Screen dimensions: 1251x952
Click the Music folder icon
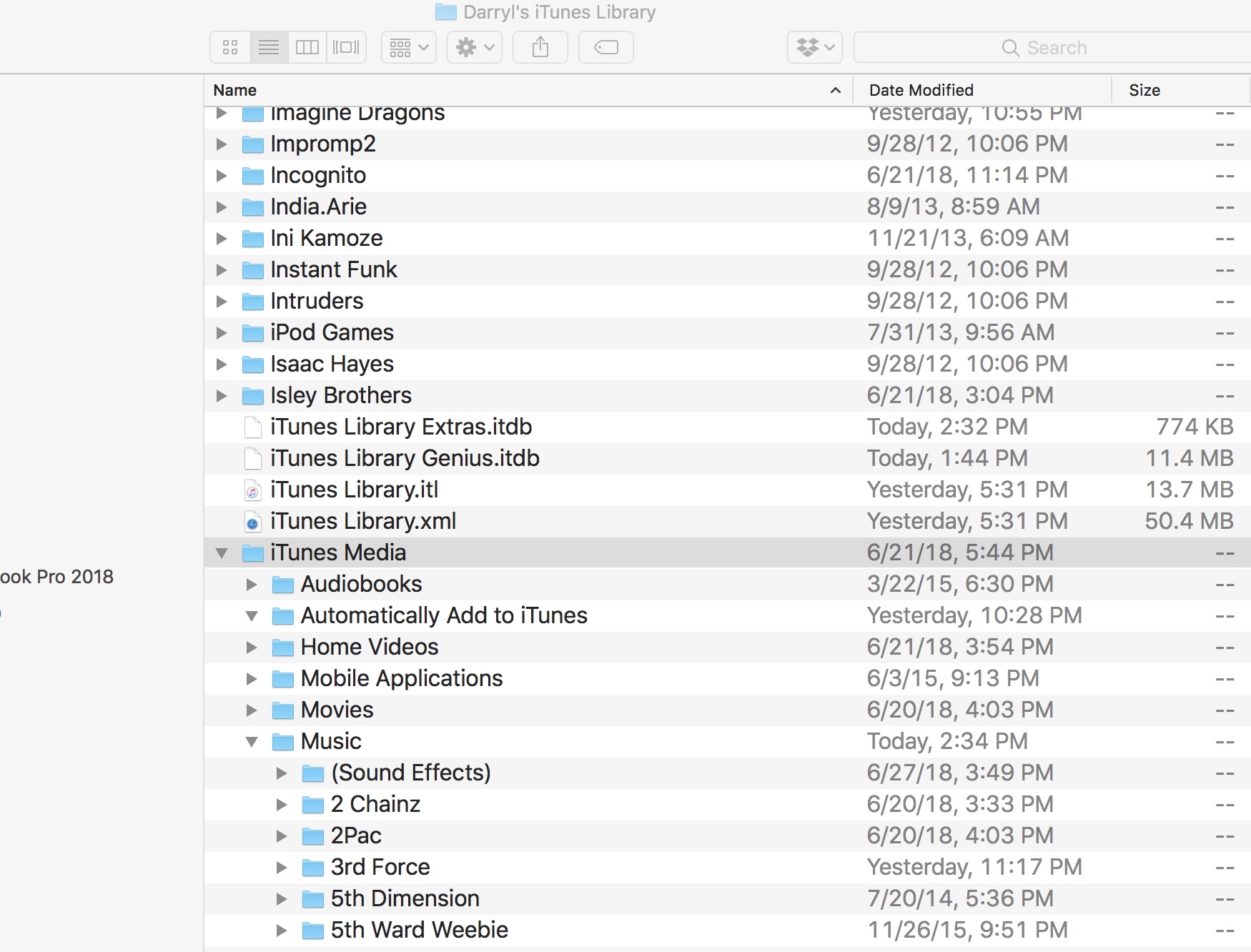tap(283, 742)
